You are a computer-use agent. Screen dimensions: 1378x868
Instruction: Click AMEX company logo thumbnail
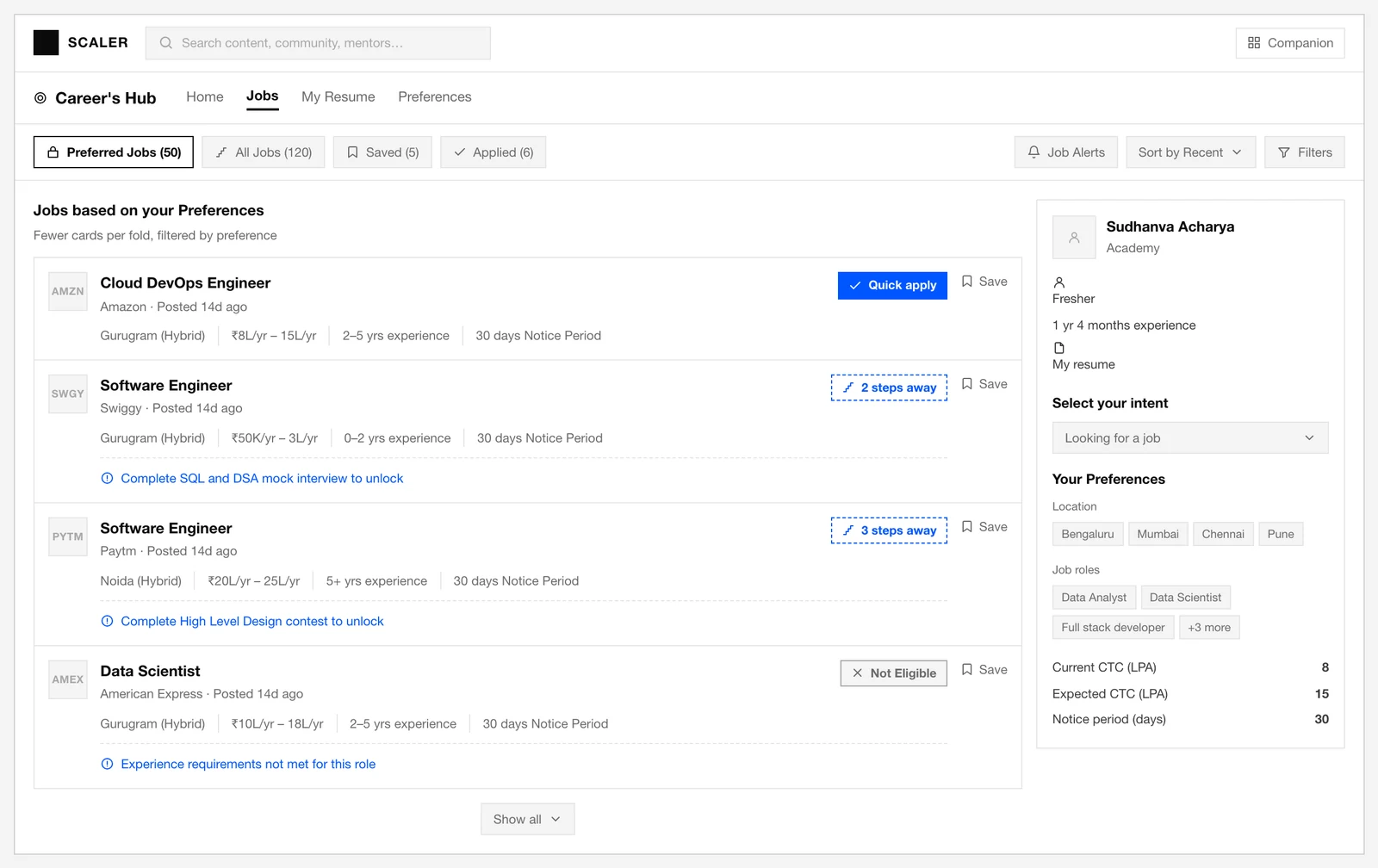tap(68, 679)
